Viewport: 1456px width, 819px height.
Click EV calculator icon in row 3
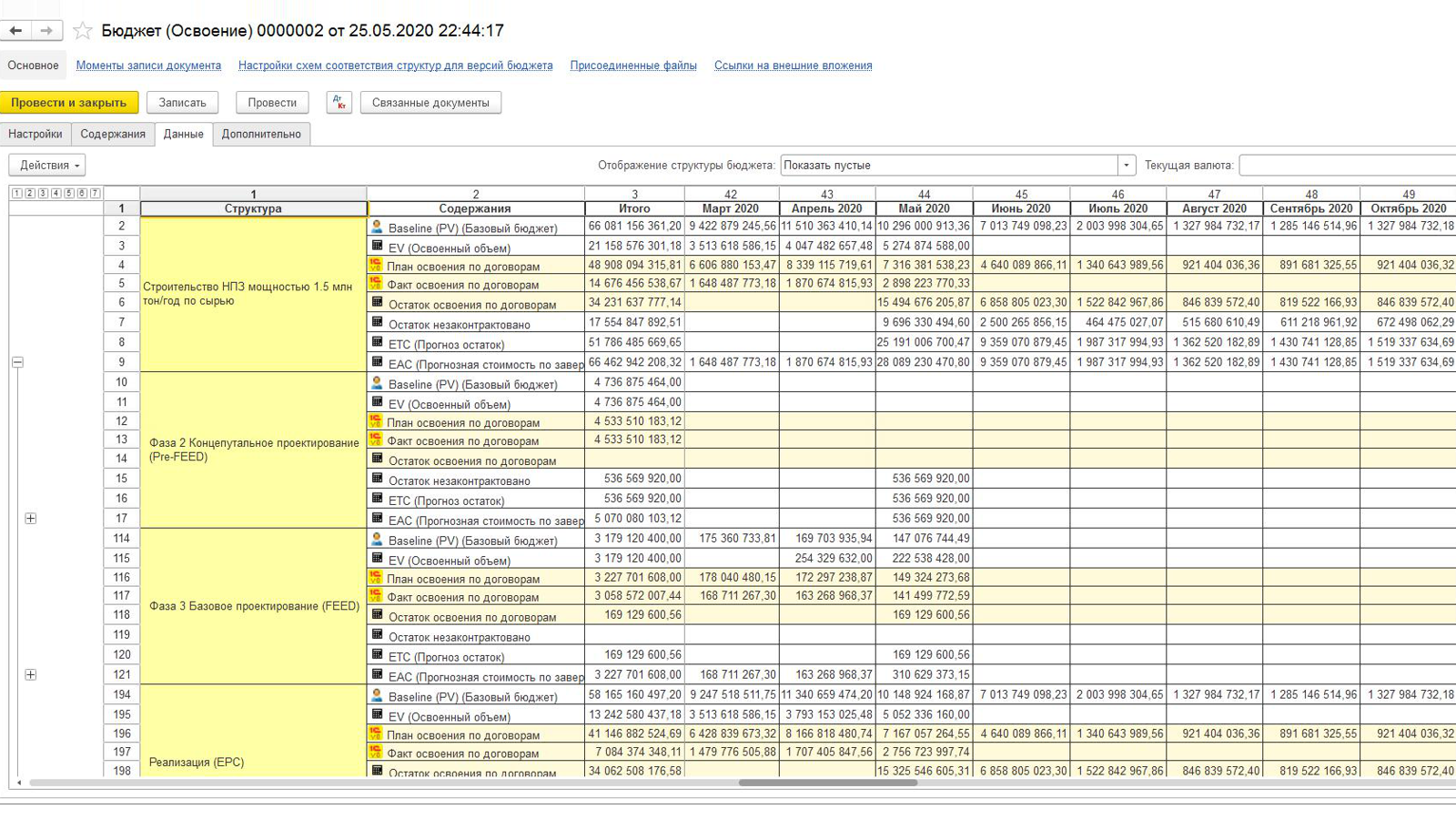coord(377,246)
